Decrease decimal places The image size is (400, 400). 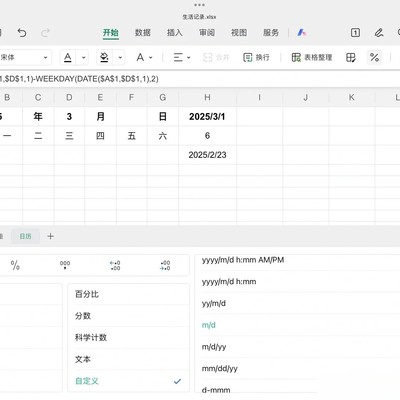click(x=165, y=265)
